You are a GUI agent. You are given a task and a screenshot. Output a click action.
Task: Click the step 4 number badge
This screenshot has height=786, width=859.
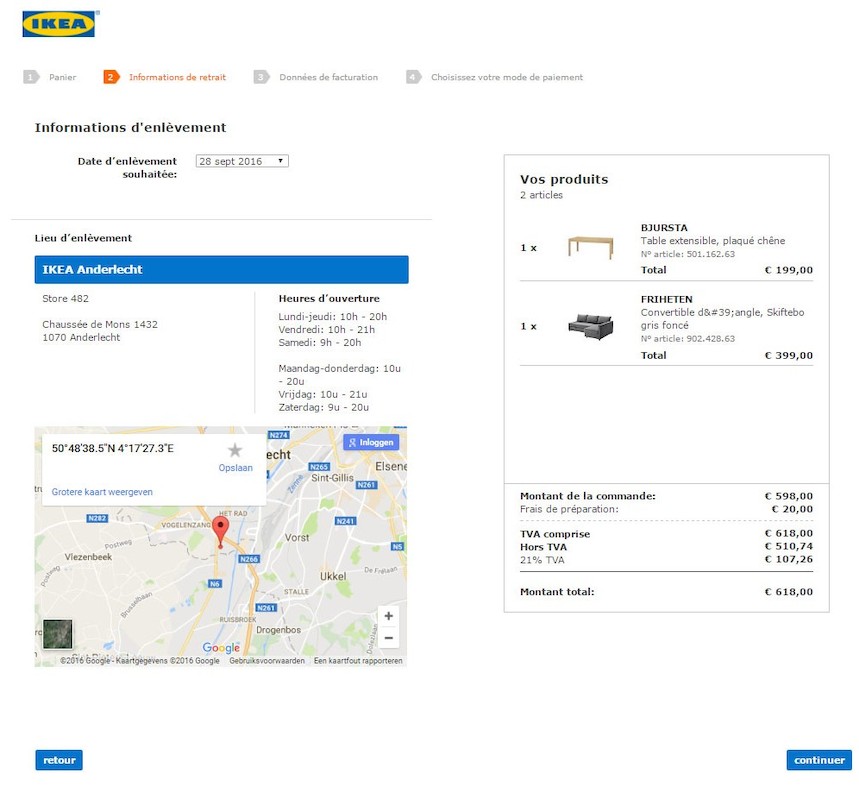[413, 77]
